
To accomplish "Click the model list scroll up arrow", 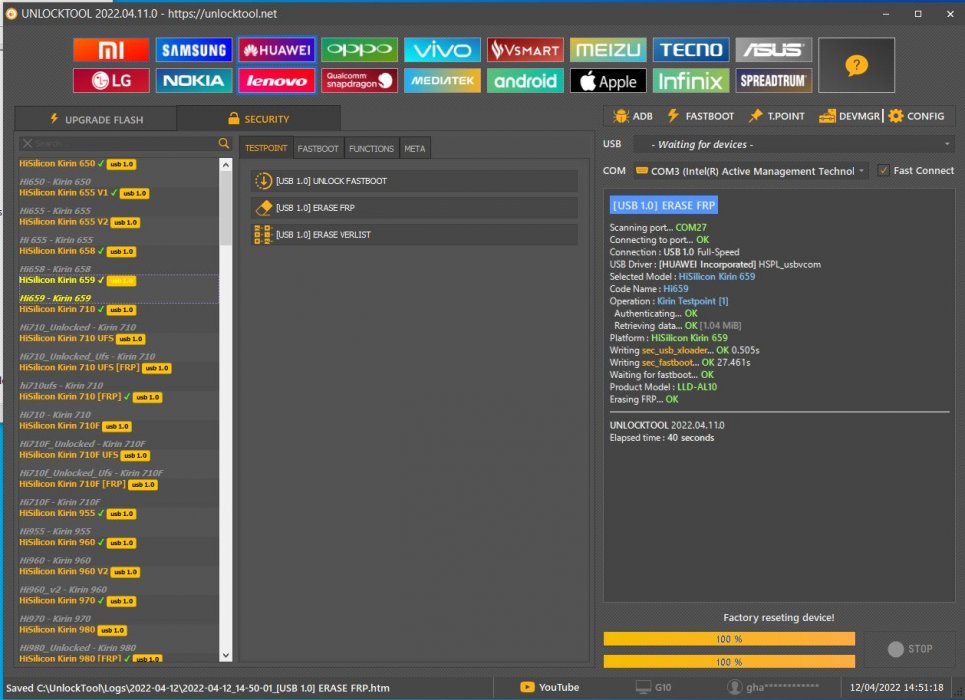I will [x=226, y=165].
